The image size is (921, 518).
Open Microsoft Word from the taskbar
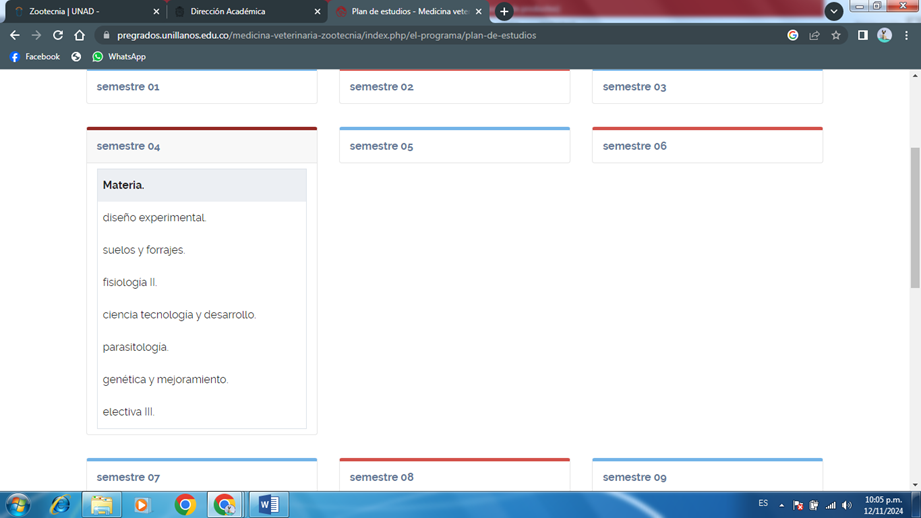click(x=268, y=504)
